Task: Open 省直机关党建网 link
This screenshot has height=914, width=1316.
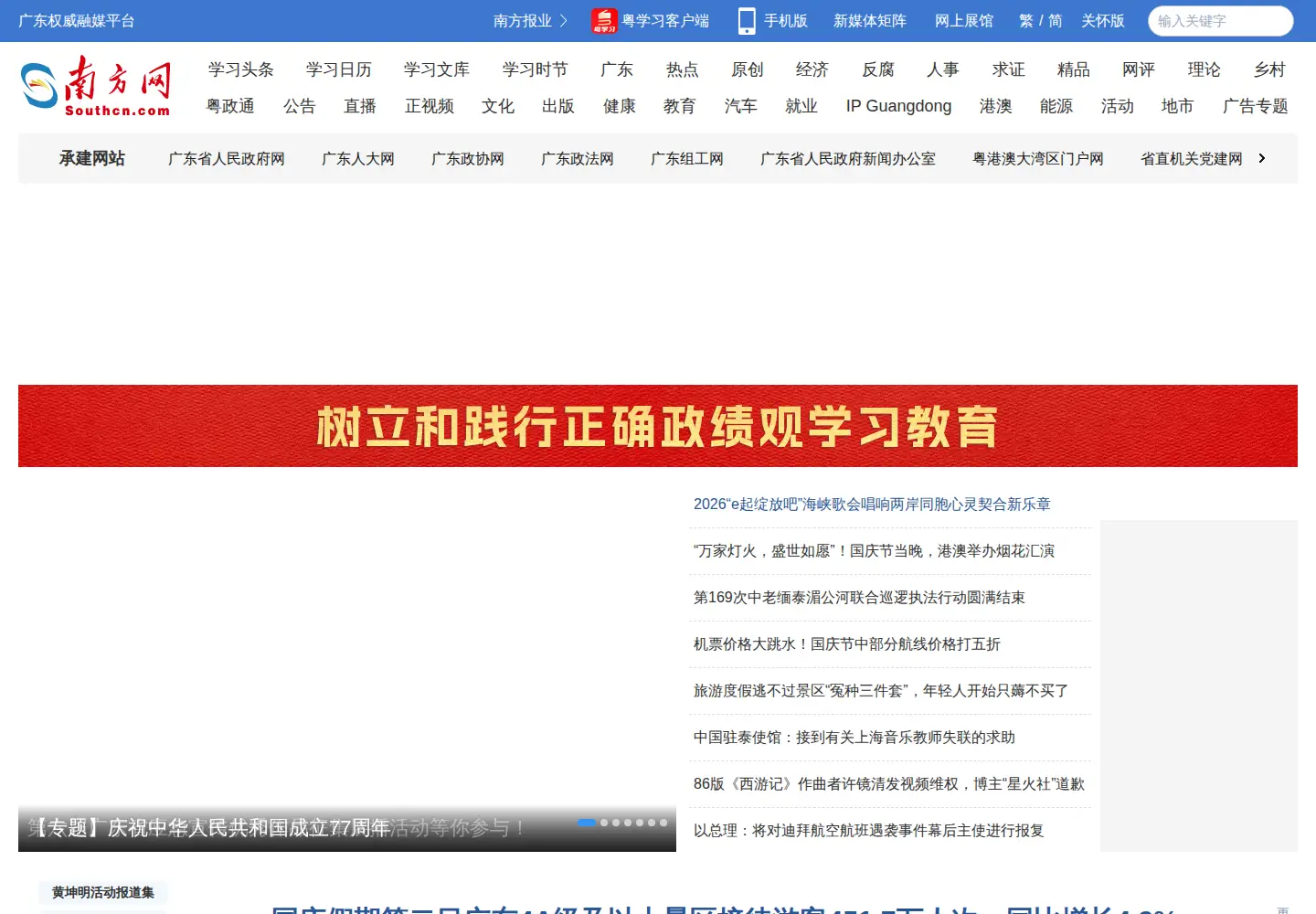Action: [1192, 158]
